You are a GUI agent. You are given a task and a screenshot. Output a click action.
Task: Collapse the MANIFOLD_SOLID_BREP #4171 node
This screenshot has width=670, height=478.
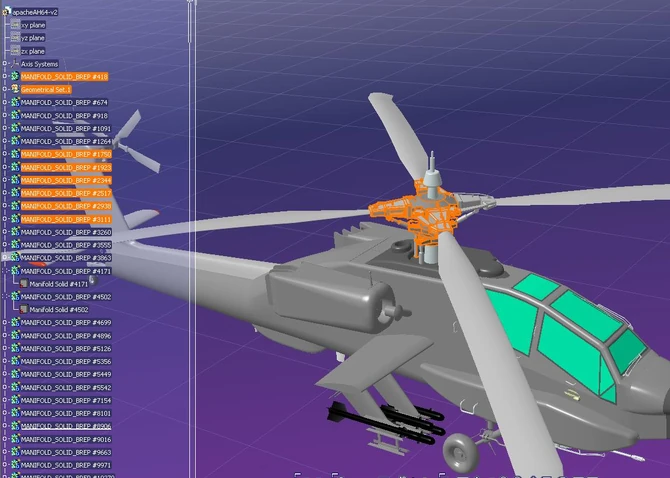[x=5, y=271]
